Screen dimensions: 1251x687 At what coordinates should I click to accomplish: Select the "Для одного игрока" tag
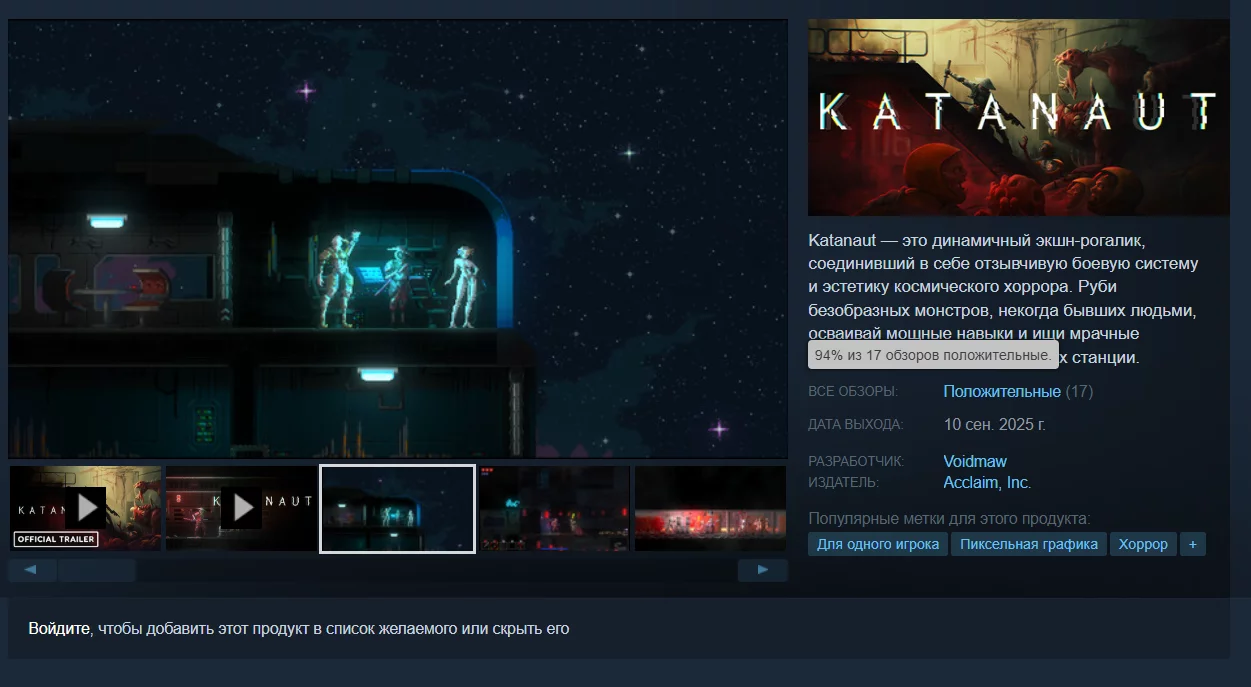[x=878, y=544]
